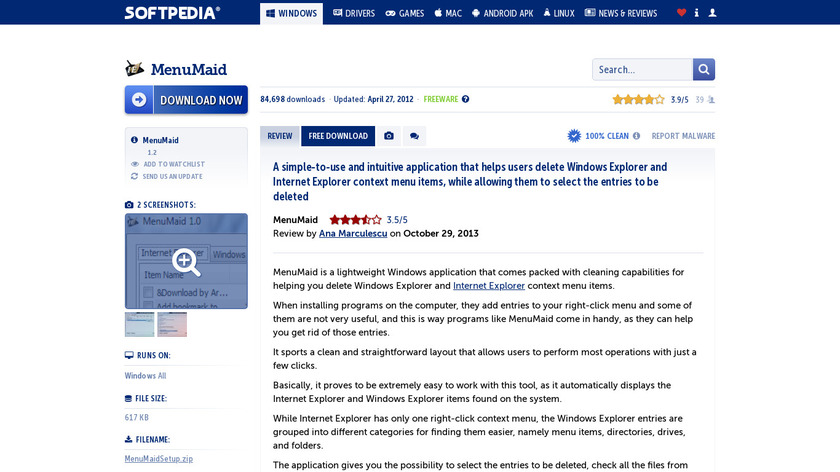Click Report Malware link
Image resolution: width=840 pixels, height=472 pixels.
point(683,136)
